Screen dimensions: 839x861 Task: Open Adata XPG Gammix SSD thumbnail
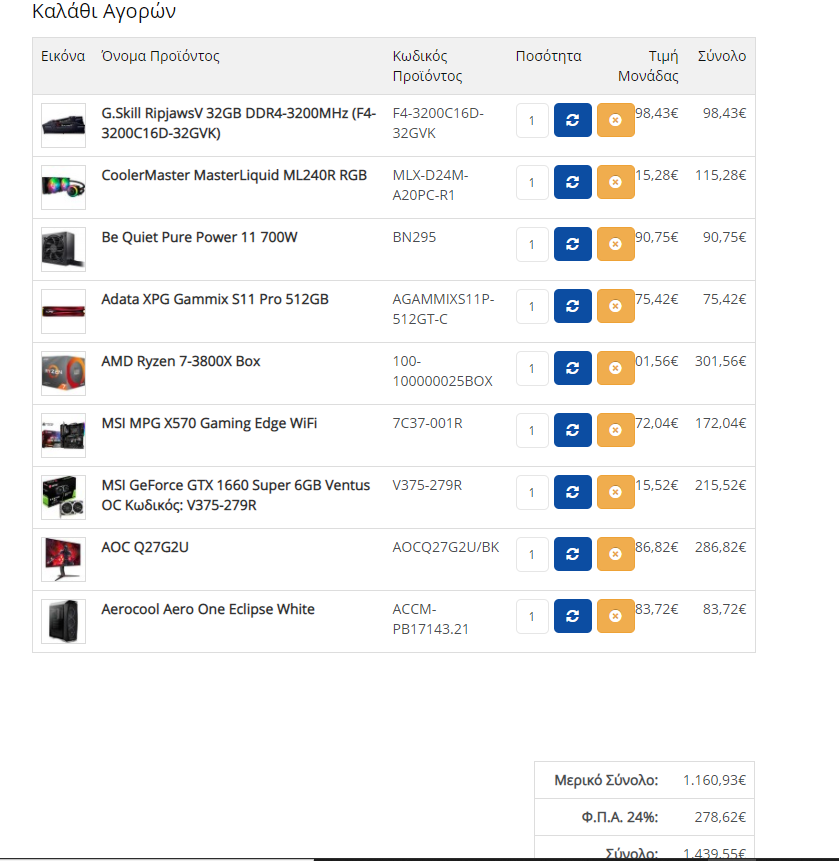[x=63, y=311]
